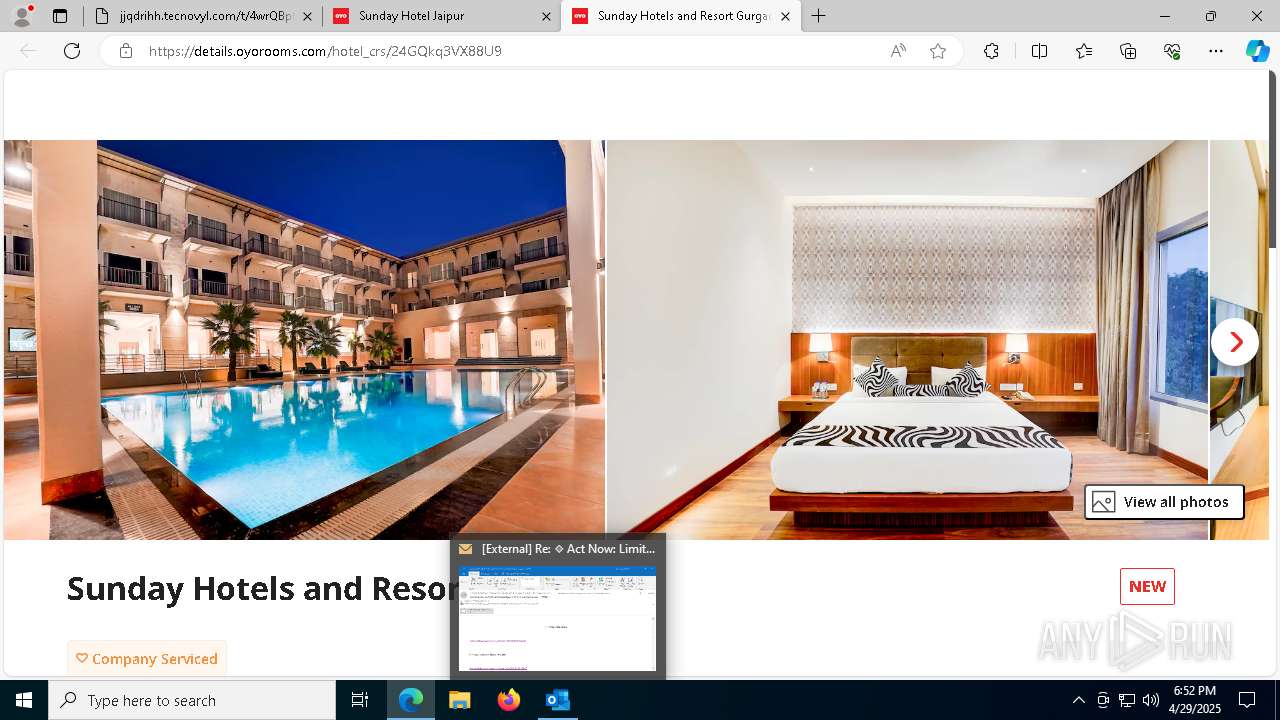This screenshot has width=1280, height=720.
Task: Select the Sunday Hotels and Resort heading
Action: click(x=258, y=588)
